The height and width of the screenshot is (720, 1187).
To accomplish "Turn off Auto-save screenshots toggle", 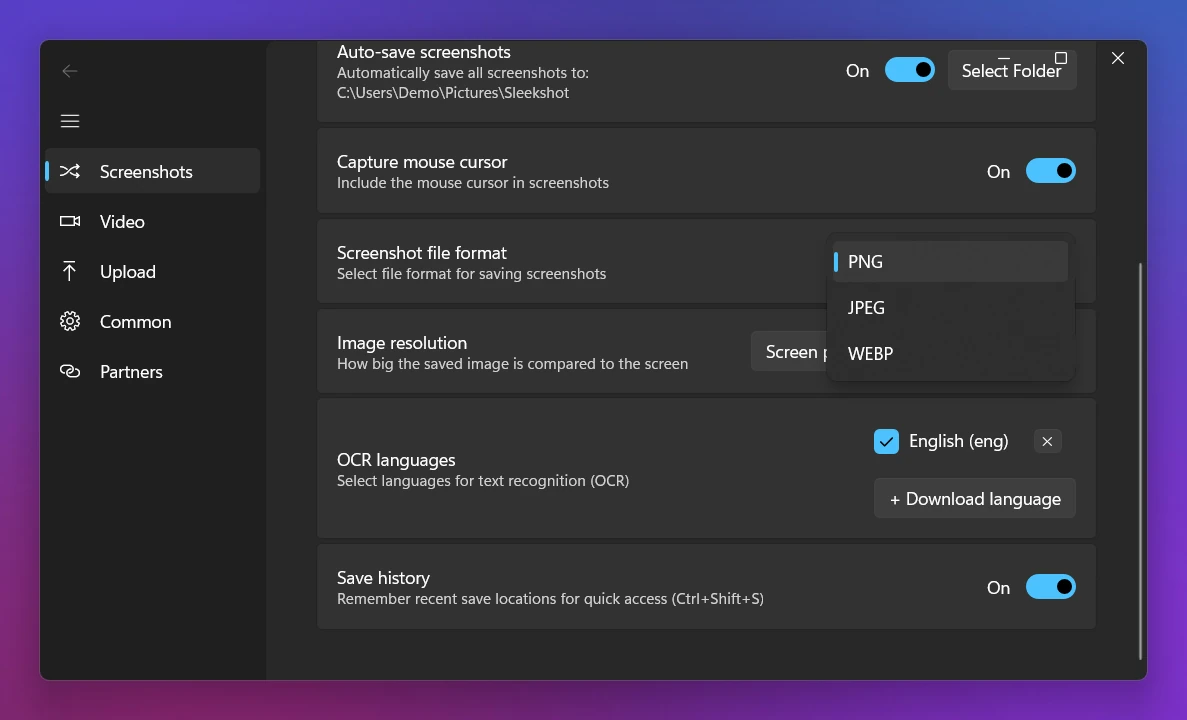I will click(909, 70).
